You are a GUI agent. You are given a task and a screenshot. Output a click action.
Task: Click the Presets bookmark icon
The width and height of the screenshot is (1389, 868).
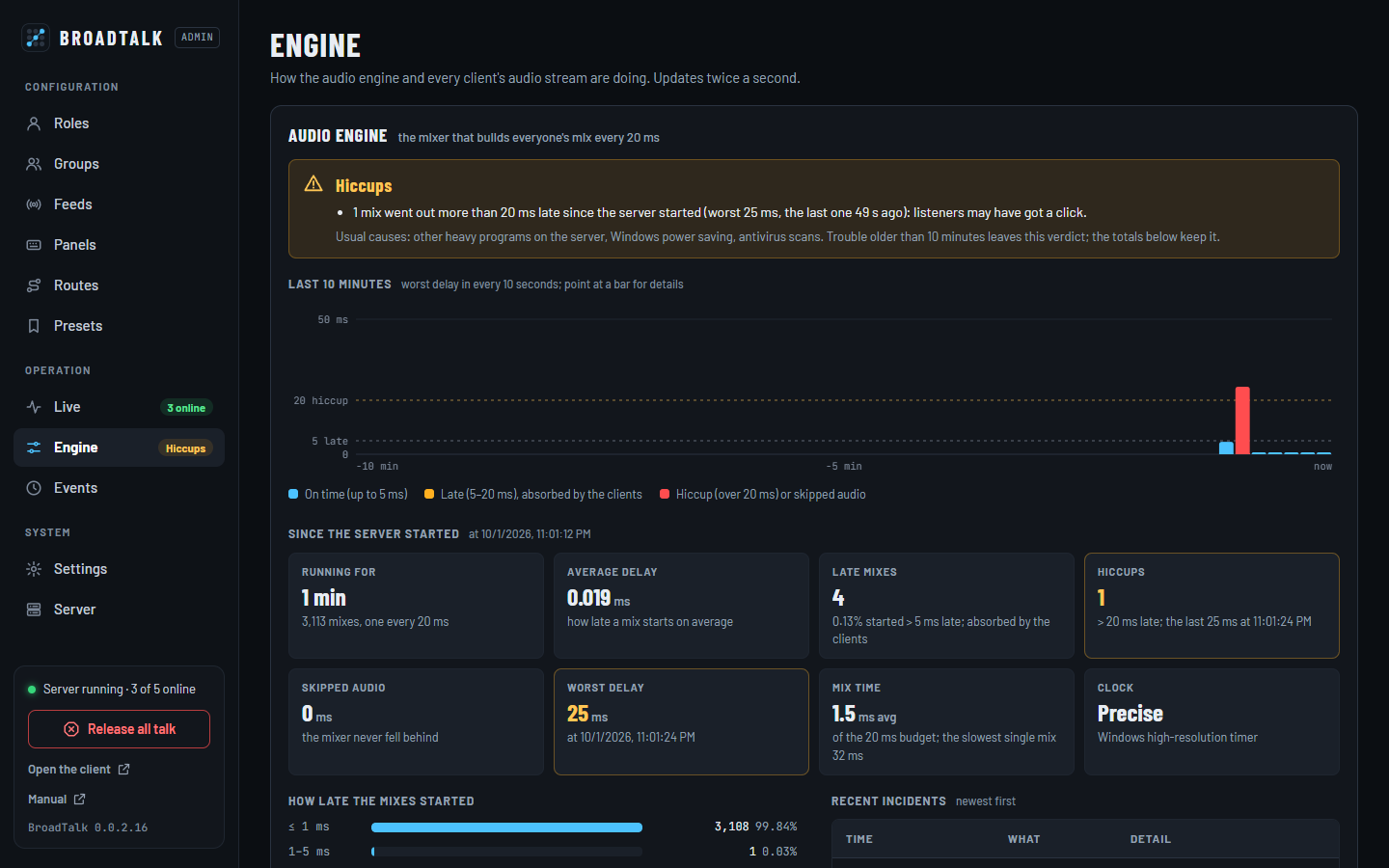click(34, 326)
